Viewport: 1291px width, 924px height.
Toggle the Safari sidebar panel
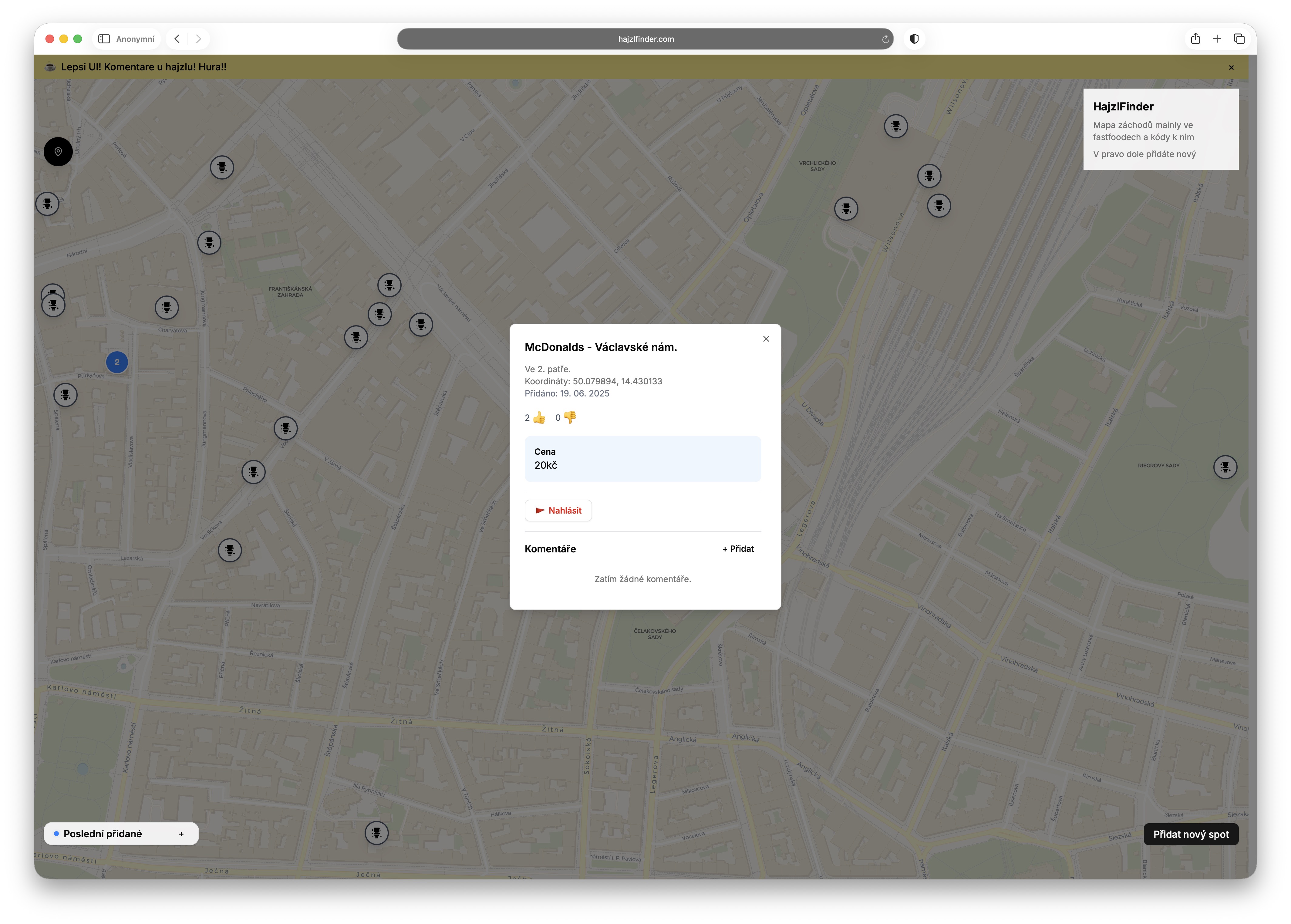104,39
